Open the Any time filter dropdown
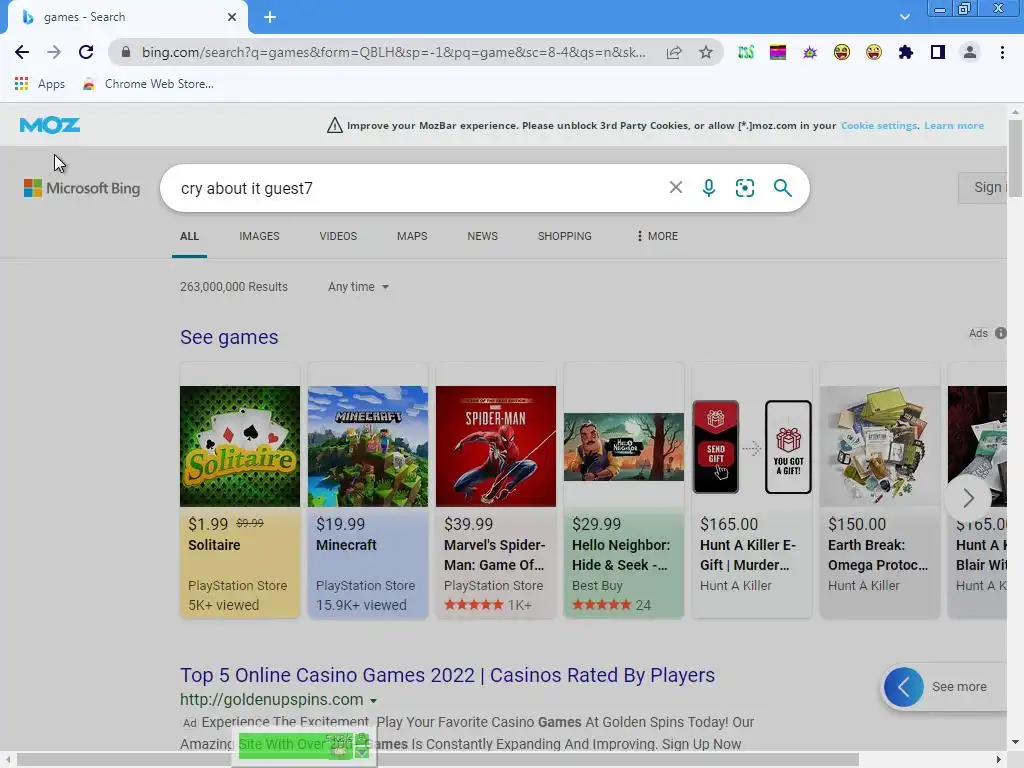Image resolution: width=1024 pixels, height=768 pixels. 358,287
